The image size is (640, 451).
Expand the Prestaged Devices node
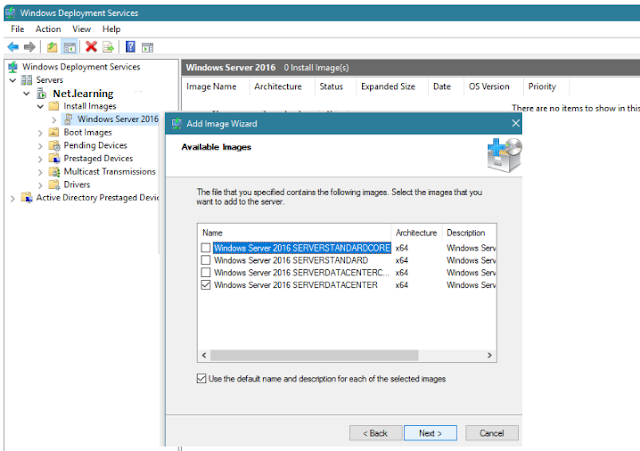pyautogui.click(x=40, y=159)
